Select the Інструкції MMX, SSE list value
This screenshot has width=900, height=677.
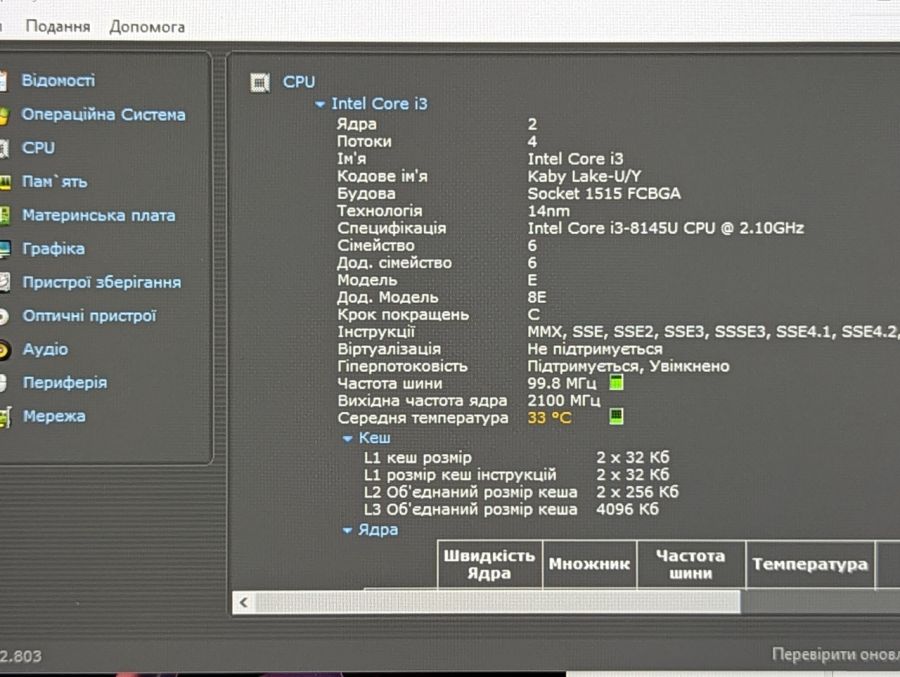click(x=713, y=331)
